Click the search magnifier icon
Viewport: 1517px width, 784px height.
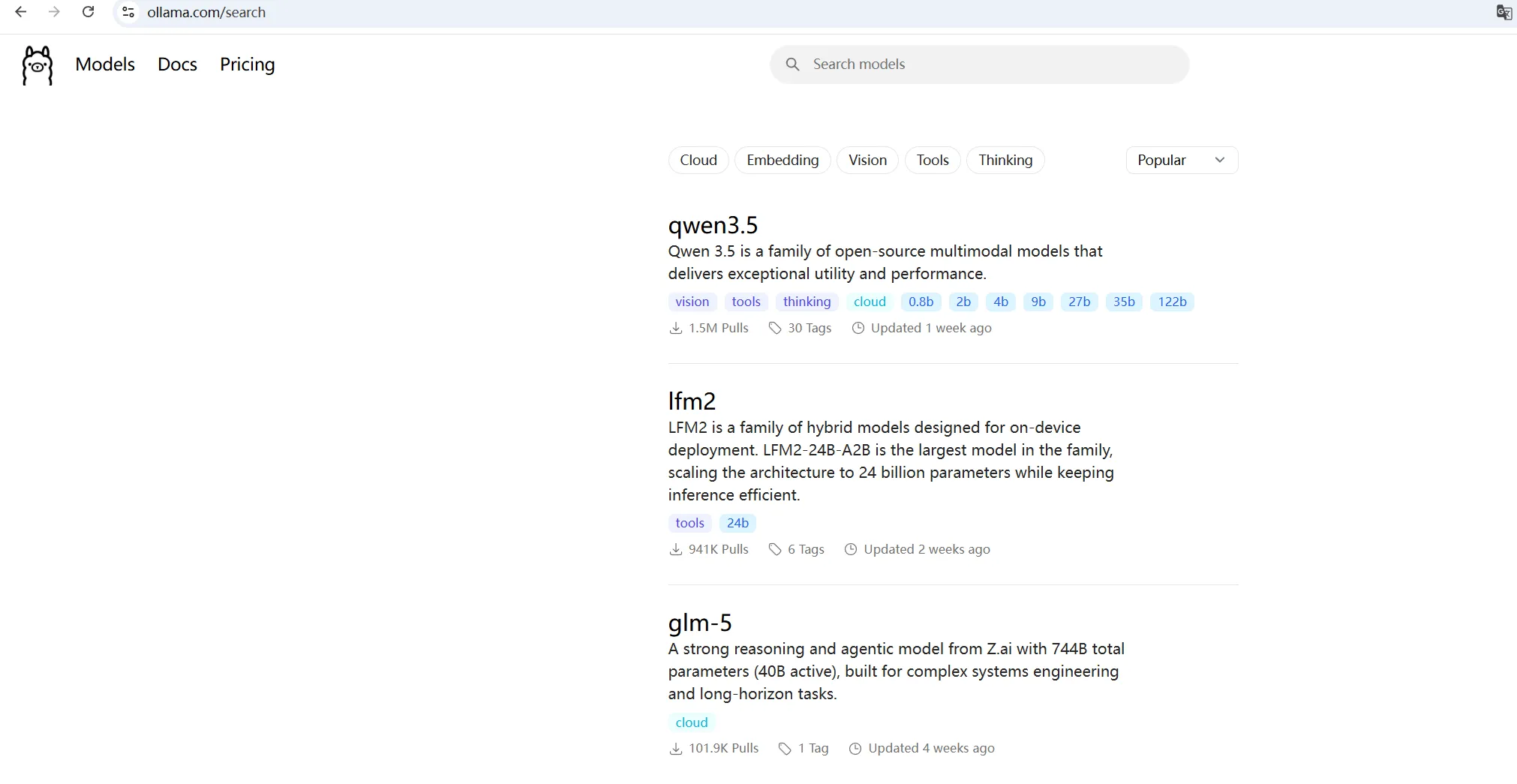[792, 65]
